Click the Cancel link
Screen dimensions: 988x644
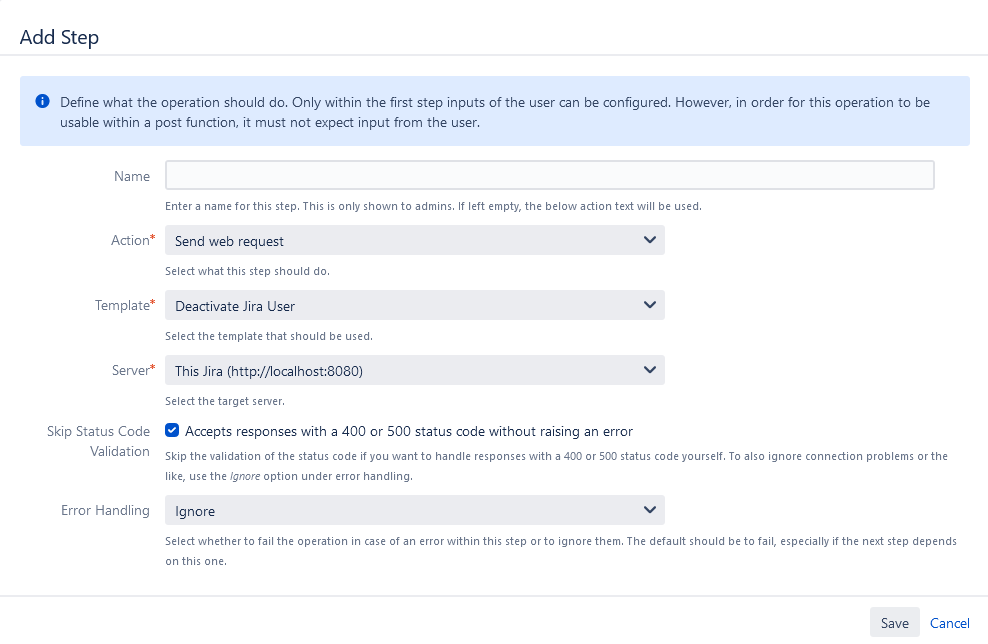(949, 623)
